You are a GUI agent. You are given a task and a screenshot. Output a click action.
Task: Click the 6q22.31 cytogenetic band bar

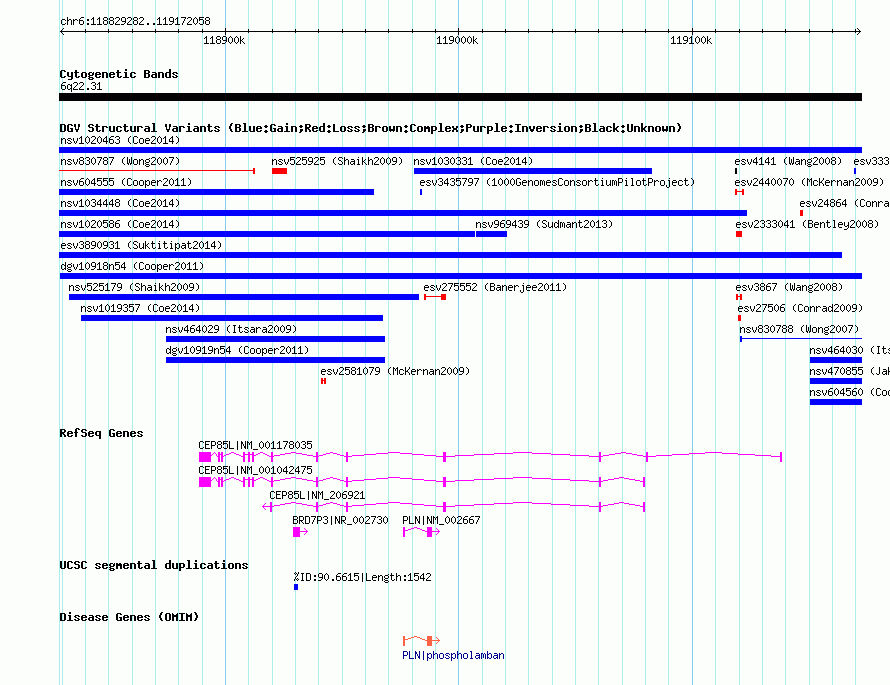[460, 97]
